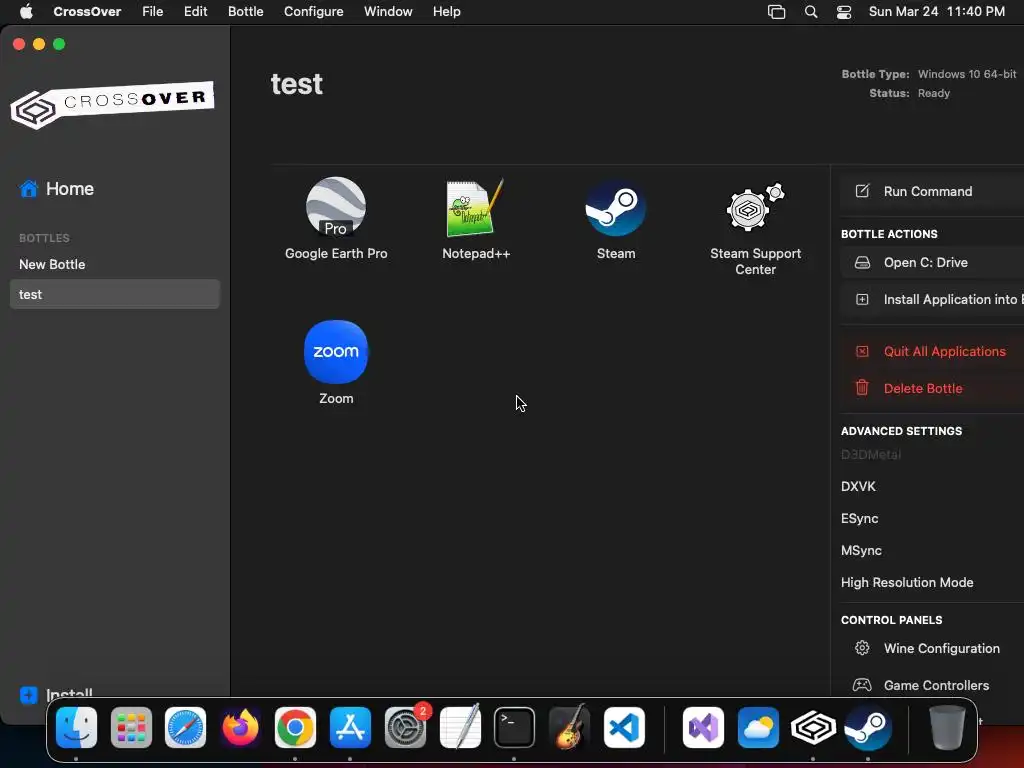Click the Steam icon in the Dock
The height and width of the screenshot is (768, 1024).
tap(868, 728)
